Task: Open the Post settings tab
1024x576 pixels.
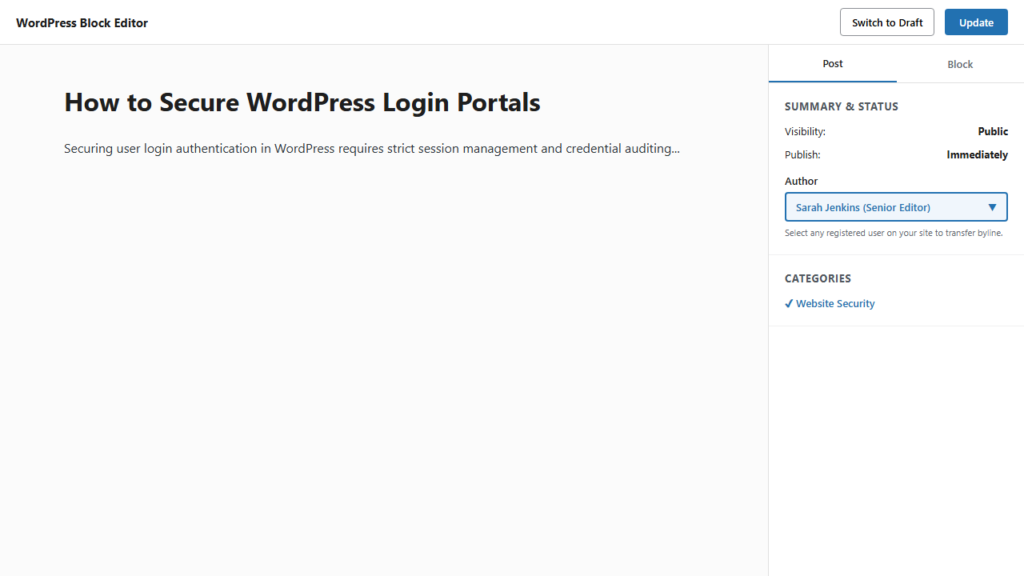Action: (832, 64)
